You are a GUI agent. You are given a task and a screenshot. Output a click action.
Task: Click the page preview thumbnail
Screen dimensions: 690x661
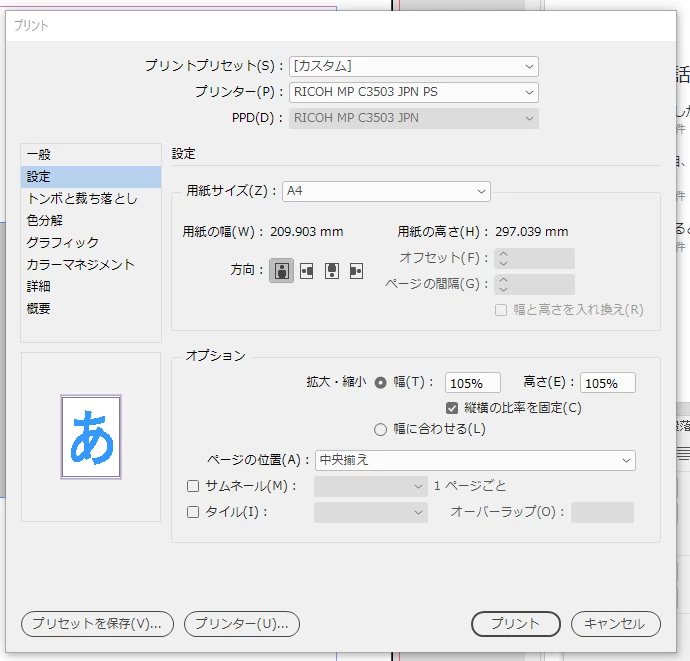[91, 437]
